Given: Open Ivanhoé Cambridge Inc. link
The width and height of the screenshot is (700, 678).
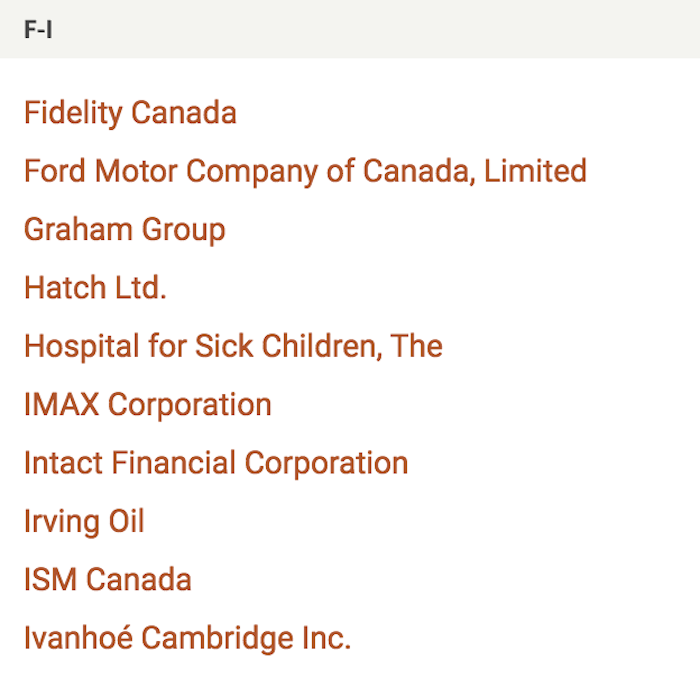Looking at the screenshot, I should tap(187, 638).
